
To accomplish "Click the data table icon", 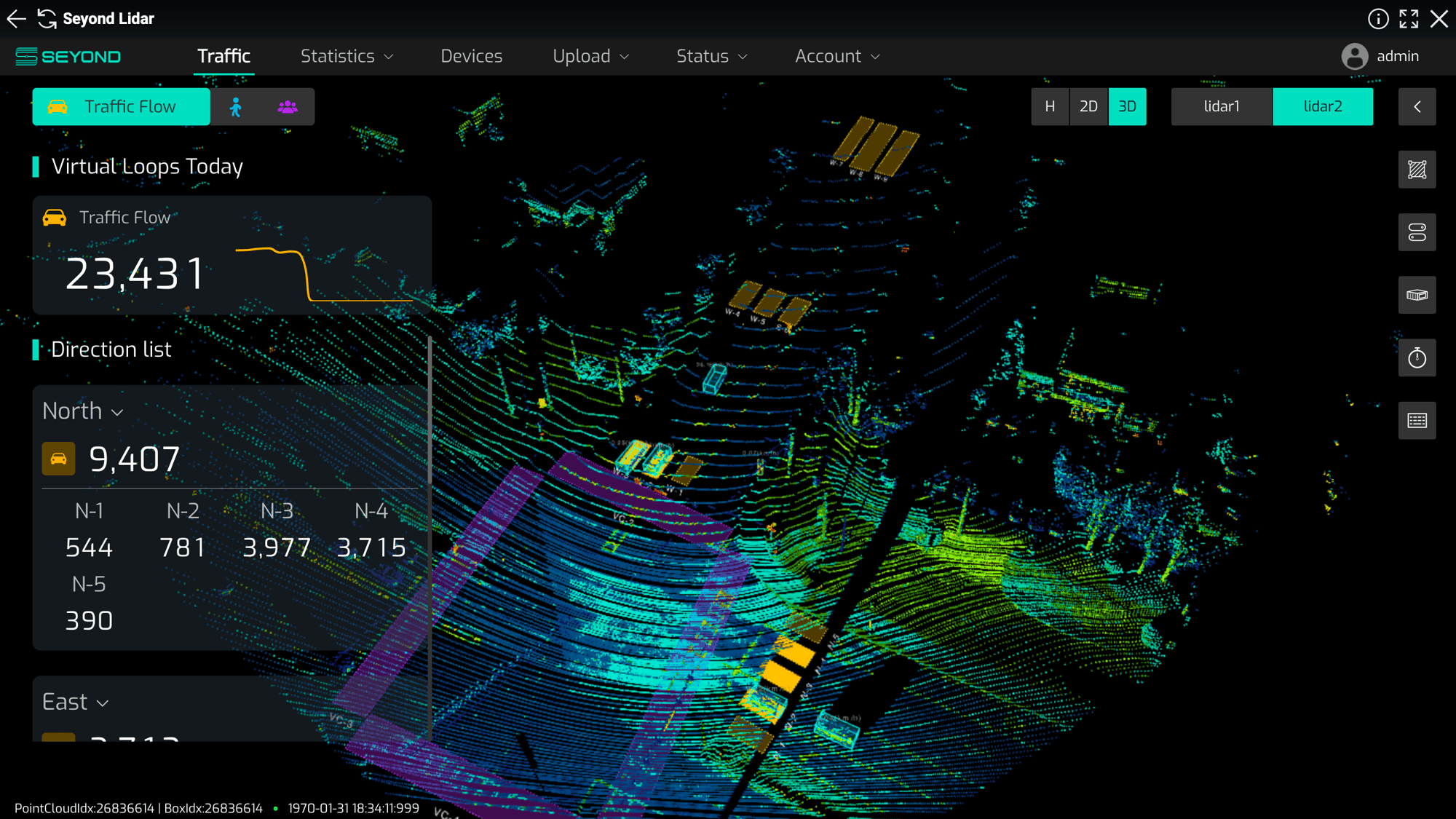I will [x=1418, y=420].
